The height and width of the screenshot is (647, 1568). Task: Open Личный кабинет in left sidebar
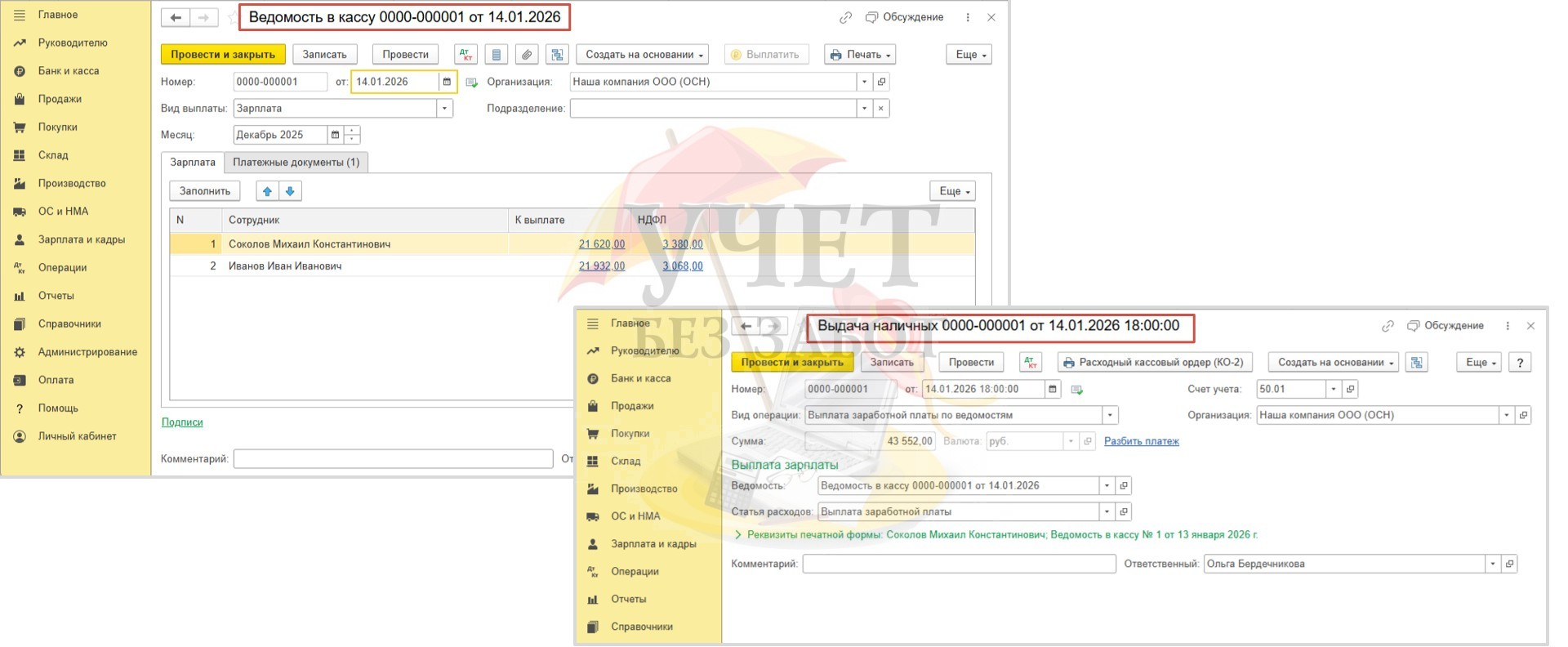click(x=77, y=436)
